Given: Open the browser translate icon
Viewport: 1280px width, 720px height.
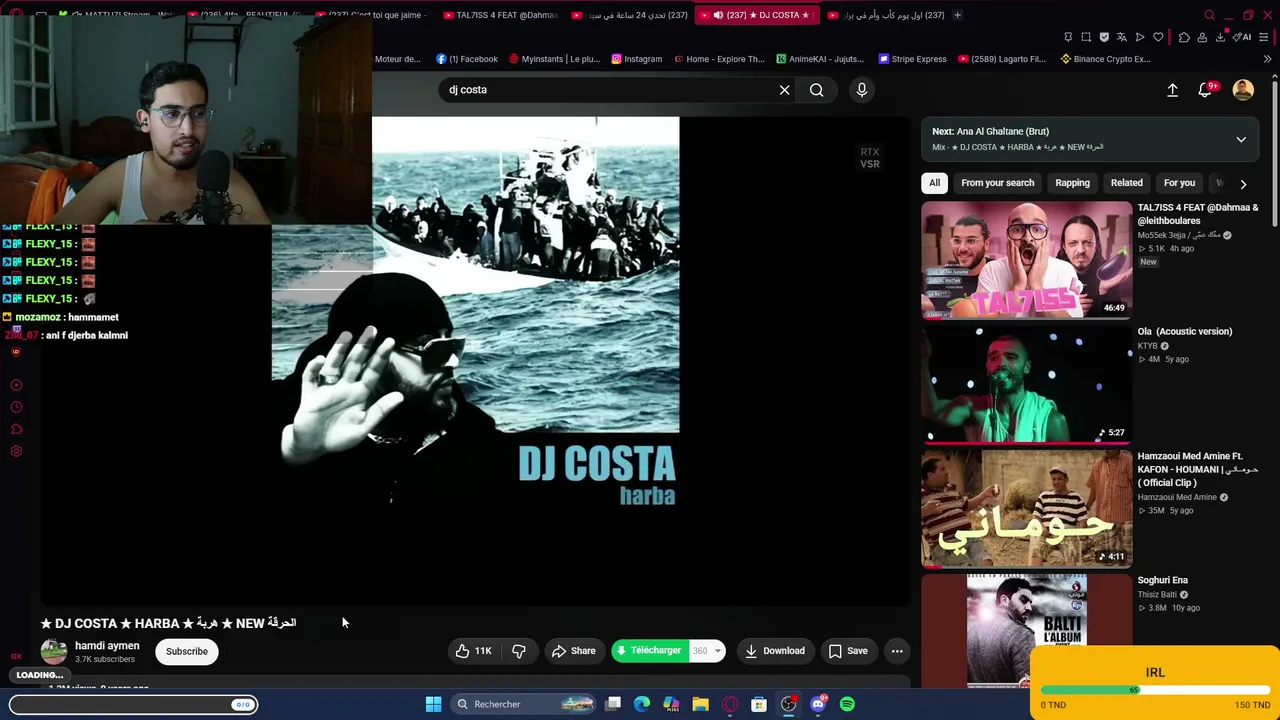Looking at the screenshot, I should [1122, 37].
